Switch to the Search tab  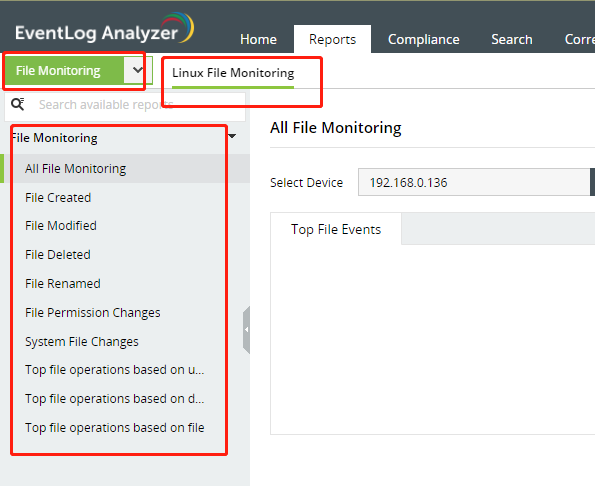(x=512, y=39)
